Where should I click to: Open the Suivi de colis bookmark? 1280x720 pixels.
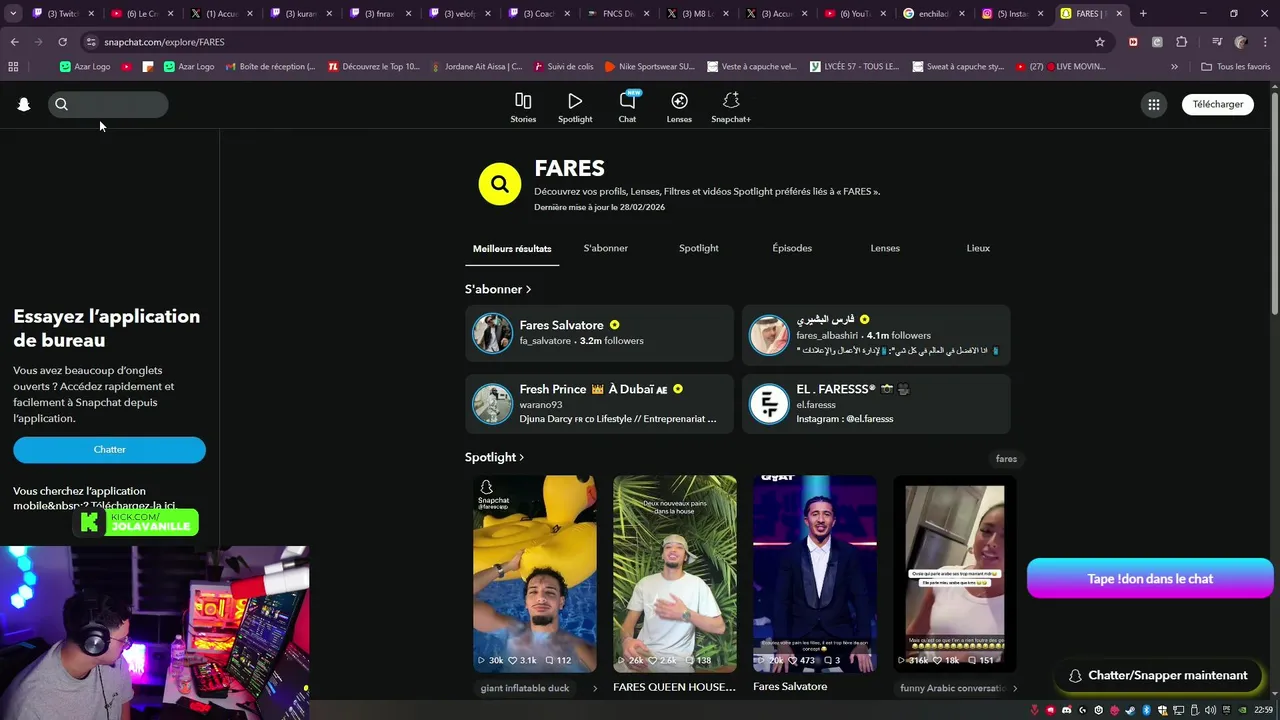(564, 67)
